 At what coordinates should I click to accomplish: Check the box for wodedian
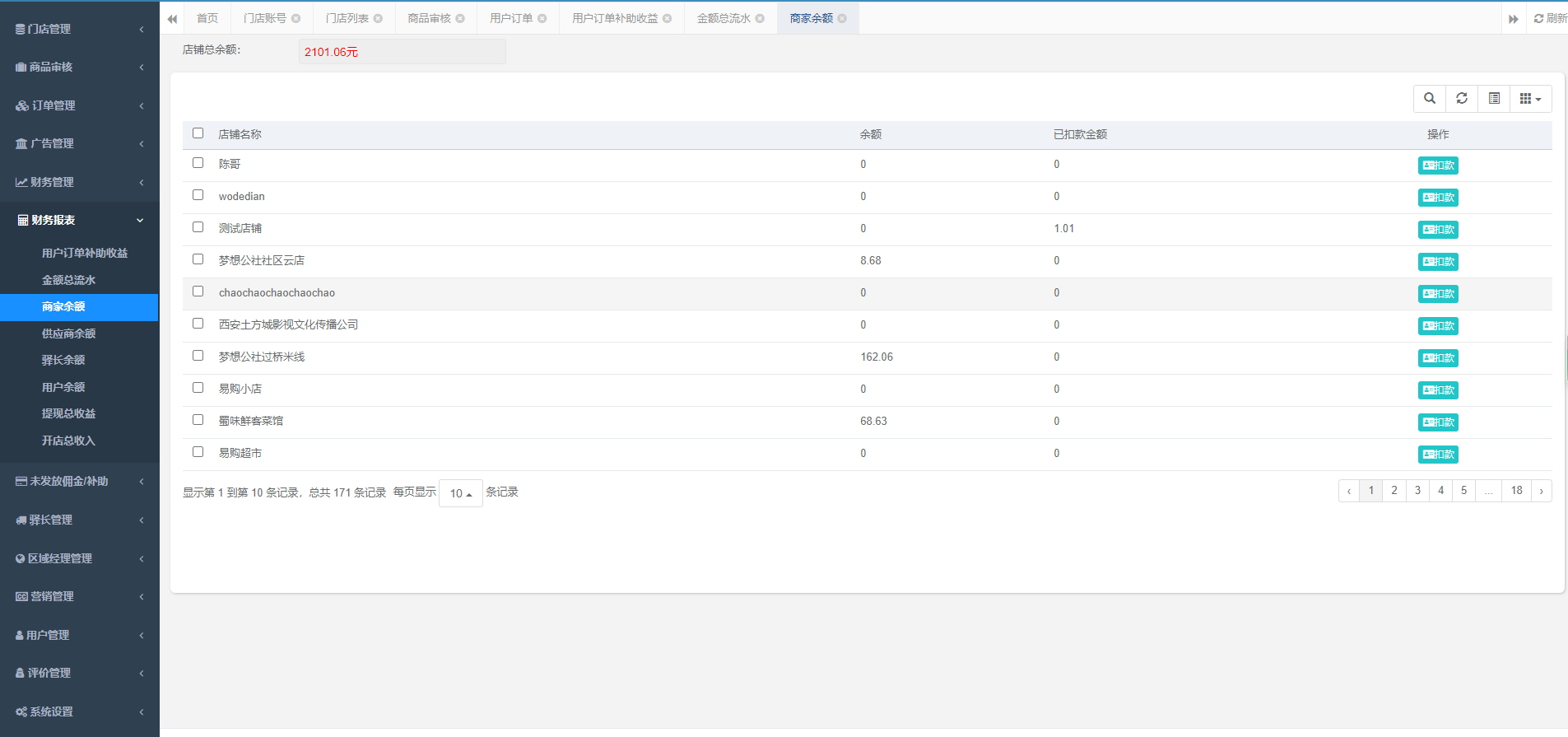coord(198,195)
